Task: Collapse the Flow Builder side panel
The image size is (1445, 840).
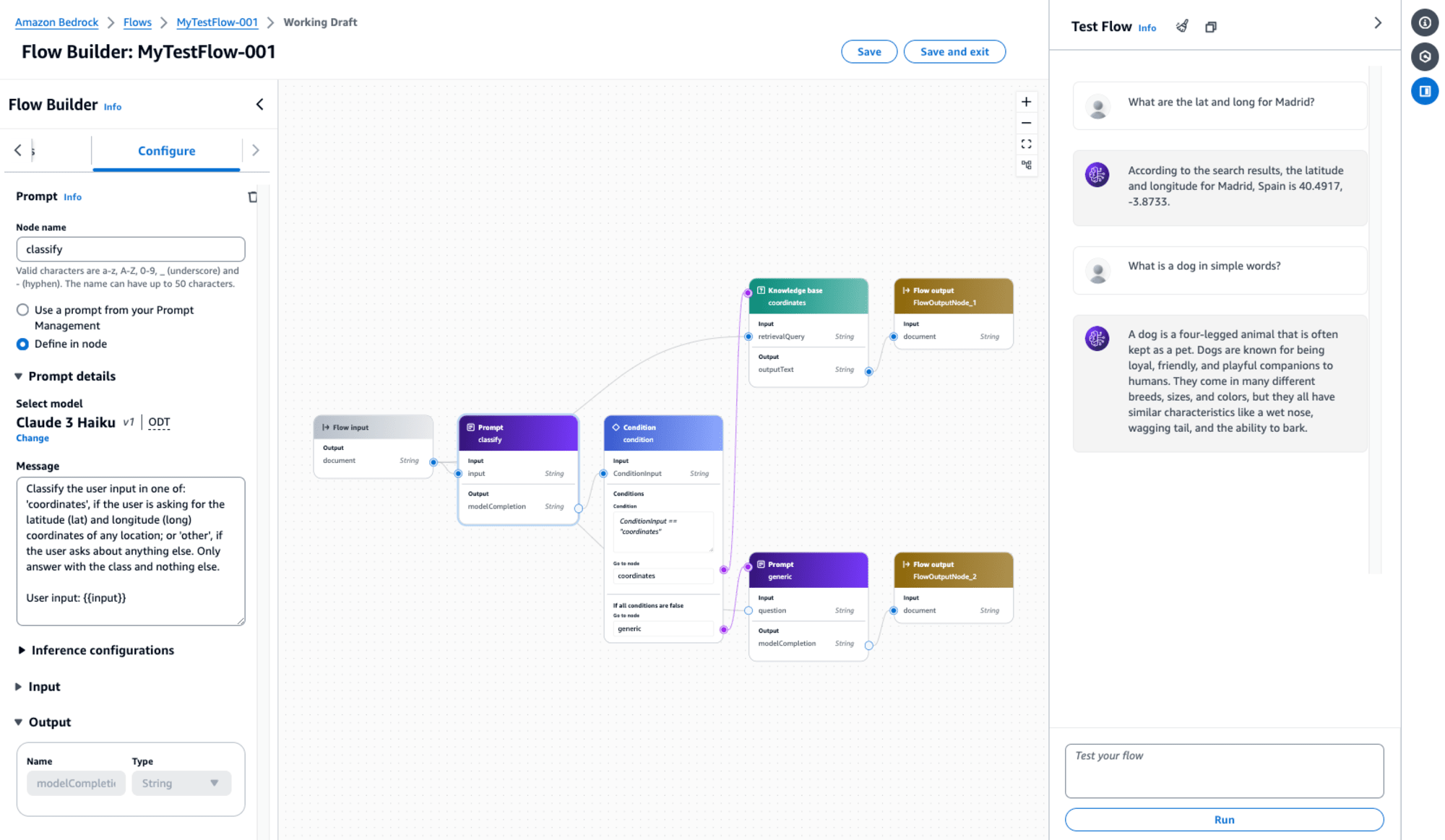Action: pyautogui.click(x=259, y=105)
